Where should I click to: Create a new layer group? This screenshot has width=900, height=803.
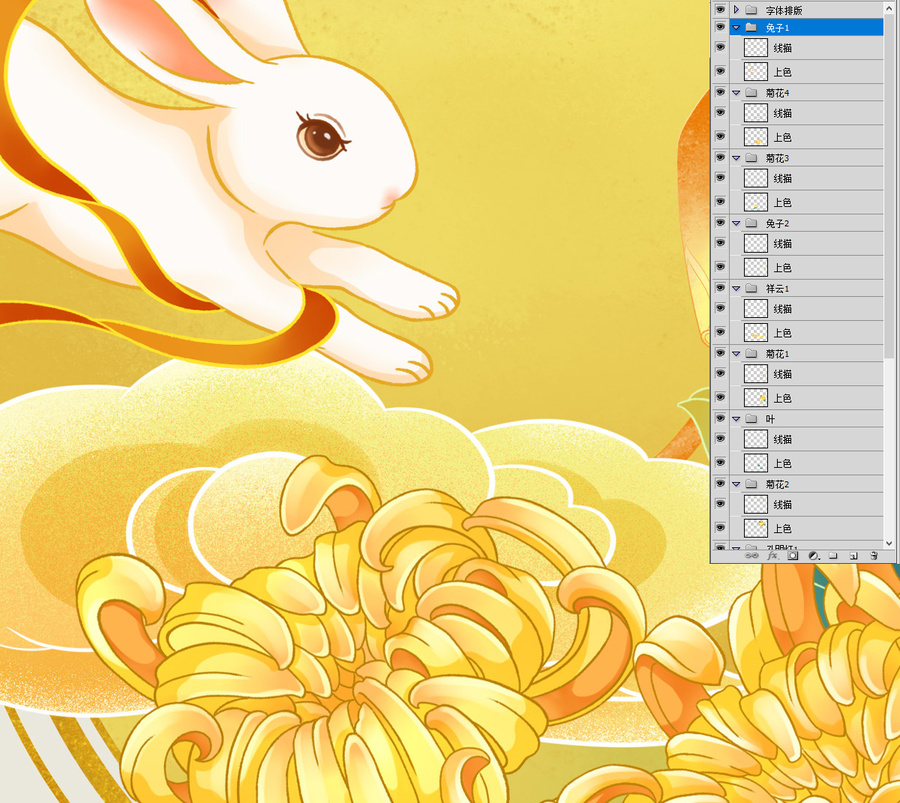click(833, 556)
